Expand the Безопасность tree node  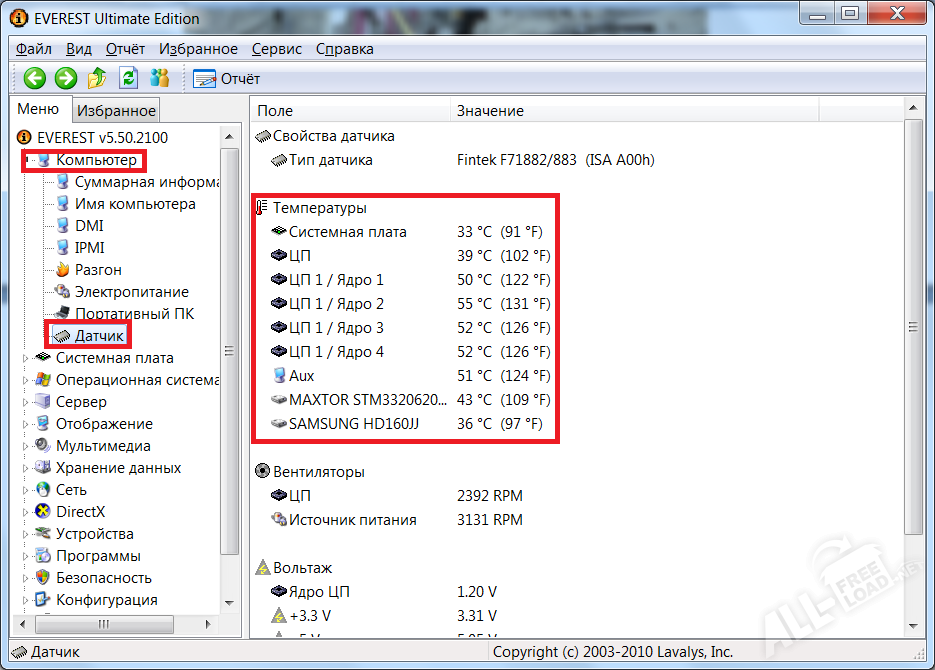click(x=26, y=578)
